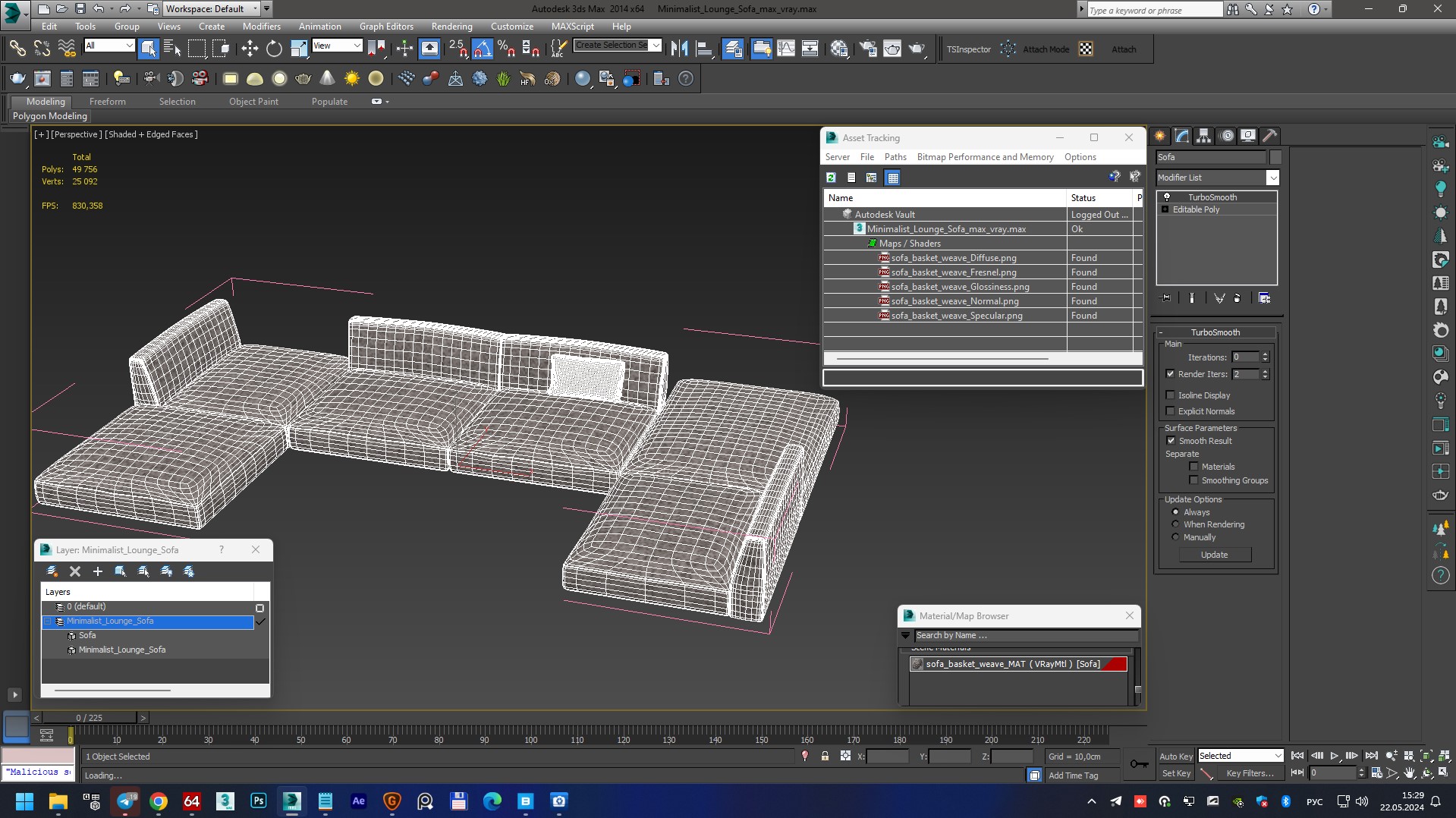Viewport: 1456px width, 818px height.
Task: Open the Hierarchy command panel tab
Action: tap(1204, 136)
